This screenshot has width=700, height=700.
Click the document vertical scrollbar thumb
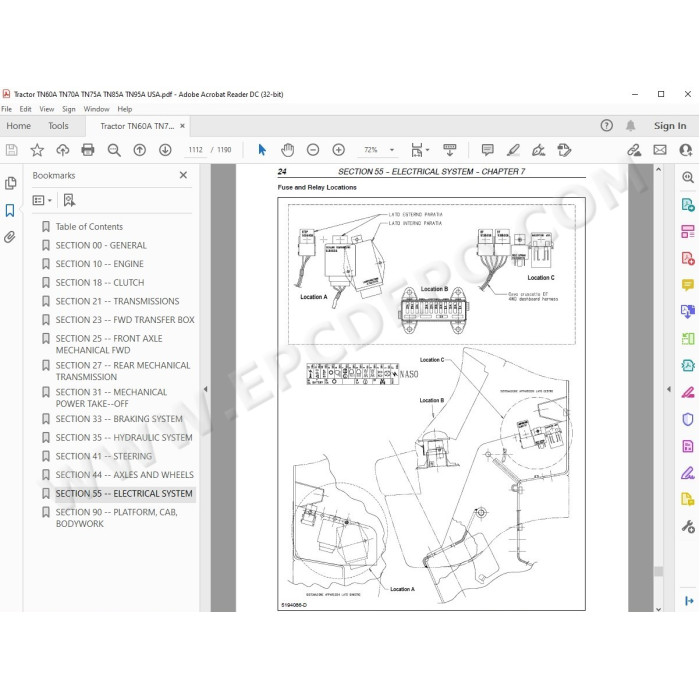click(x=658, y=571)
